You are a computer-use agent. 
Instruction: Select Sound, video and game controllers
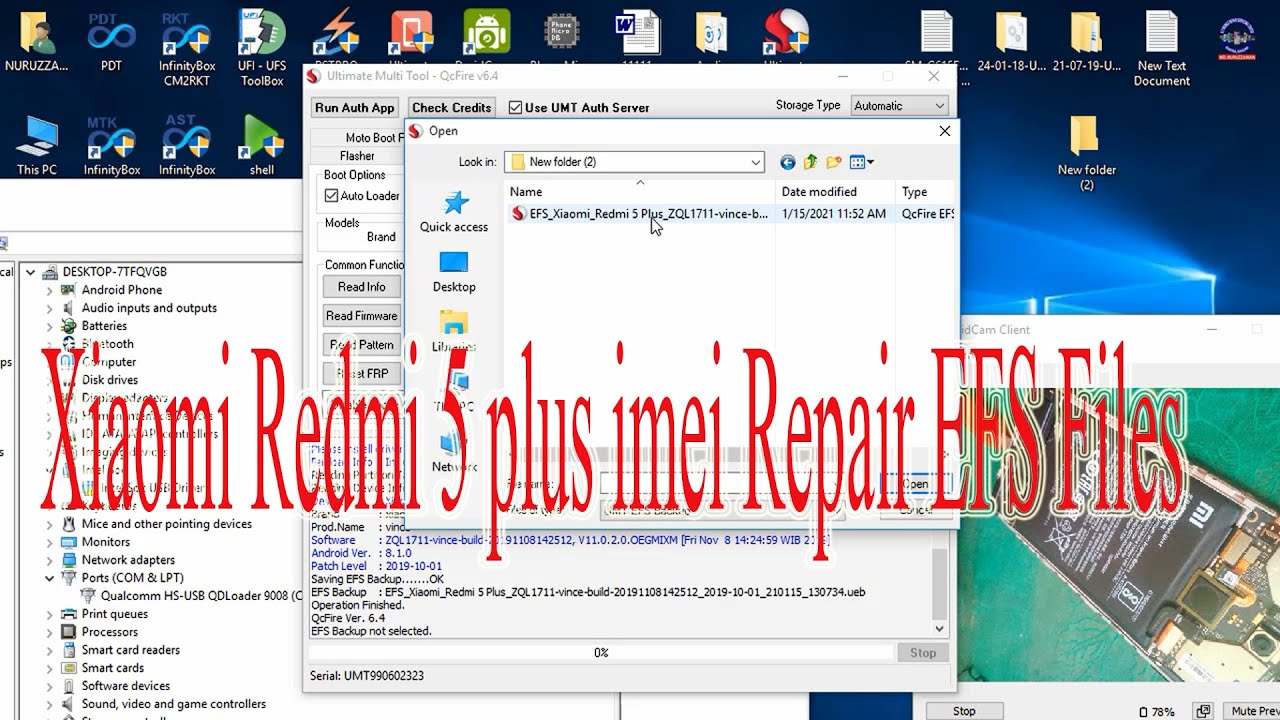(x=174, y=704)
